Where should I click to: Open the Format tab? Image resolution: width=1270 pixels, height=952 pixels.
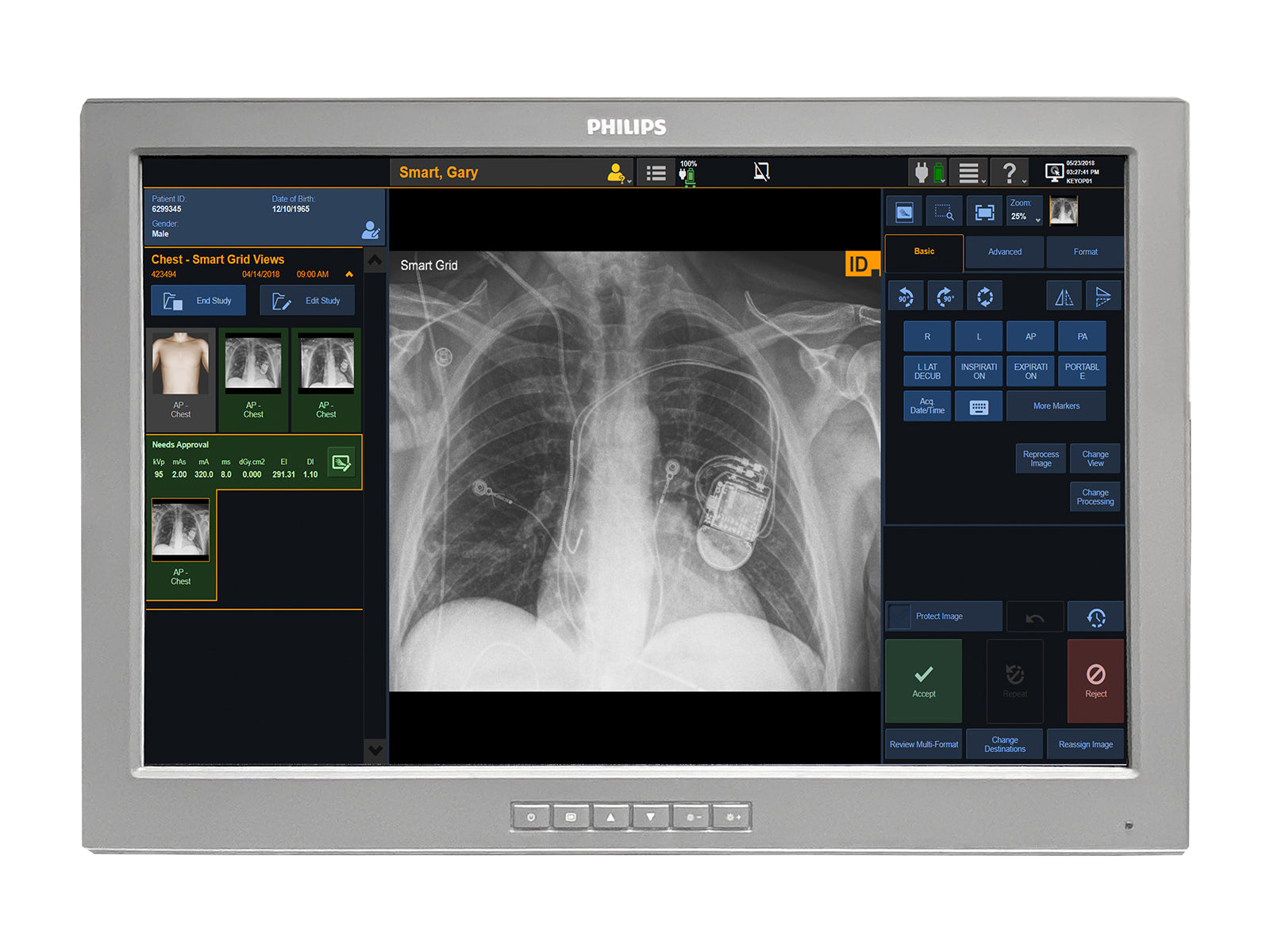click(1084, 251)
